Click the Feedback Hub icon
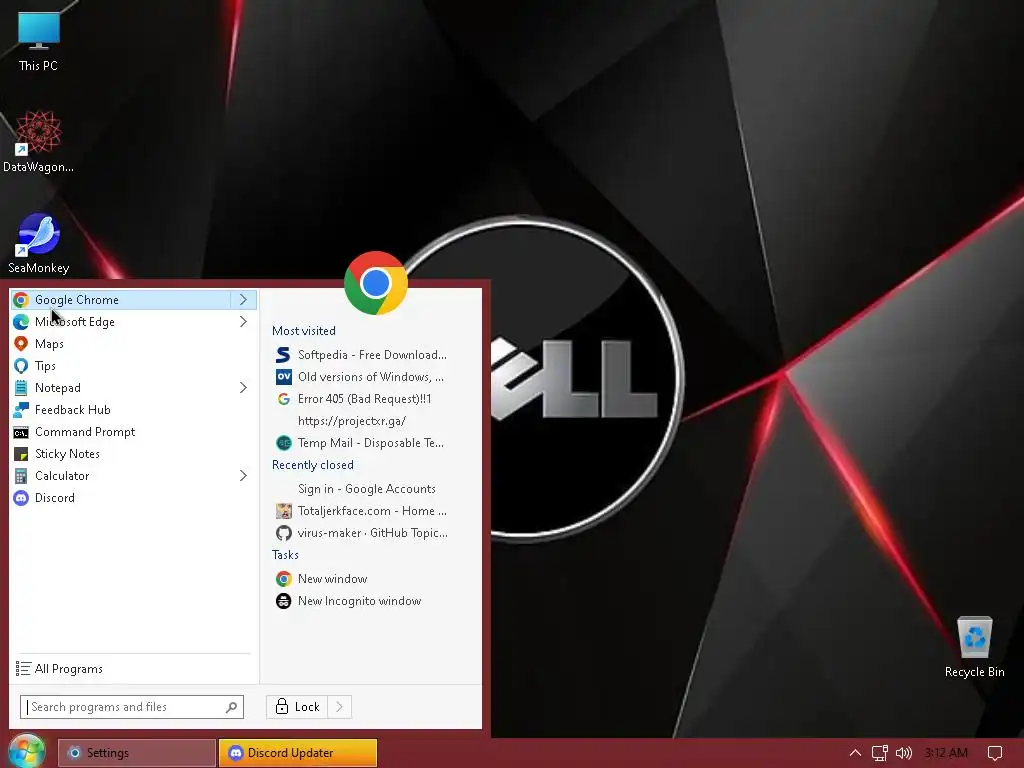1024x768 pixels. (x=21, y=409)
